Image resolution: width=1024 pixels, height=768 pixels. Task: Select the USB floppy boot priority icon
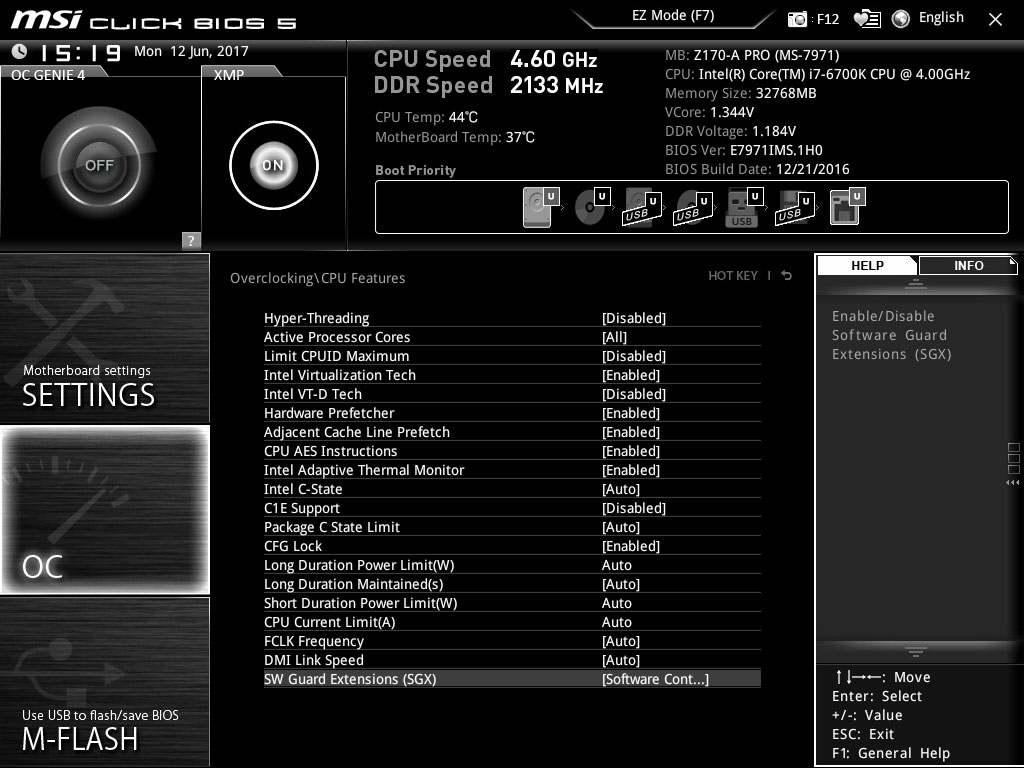click(x=795, y=208)
